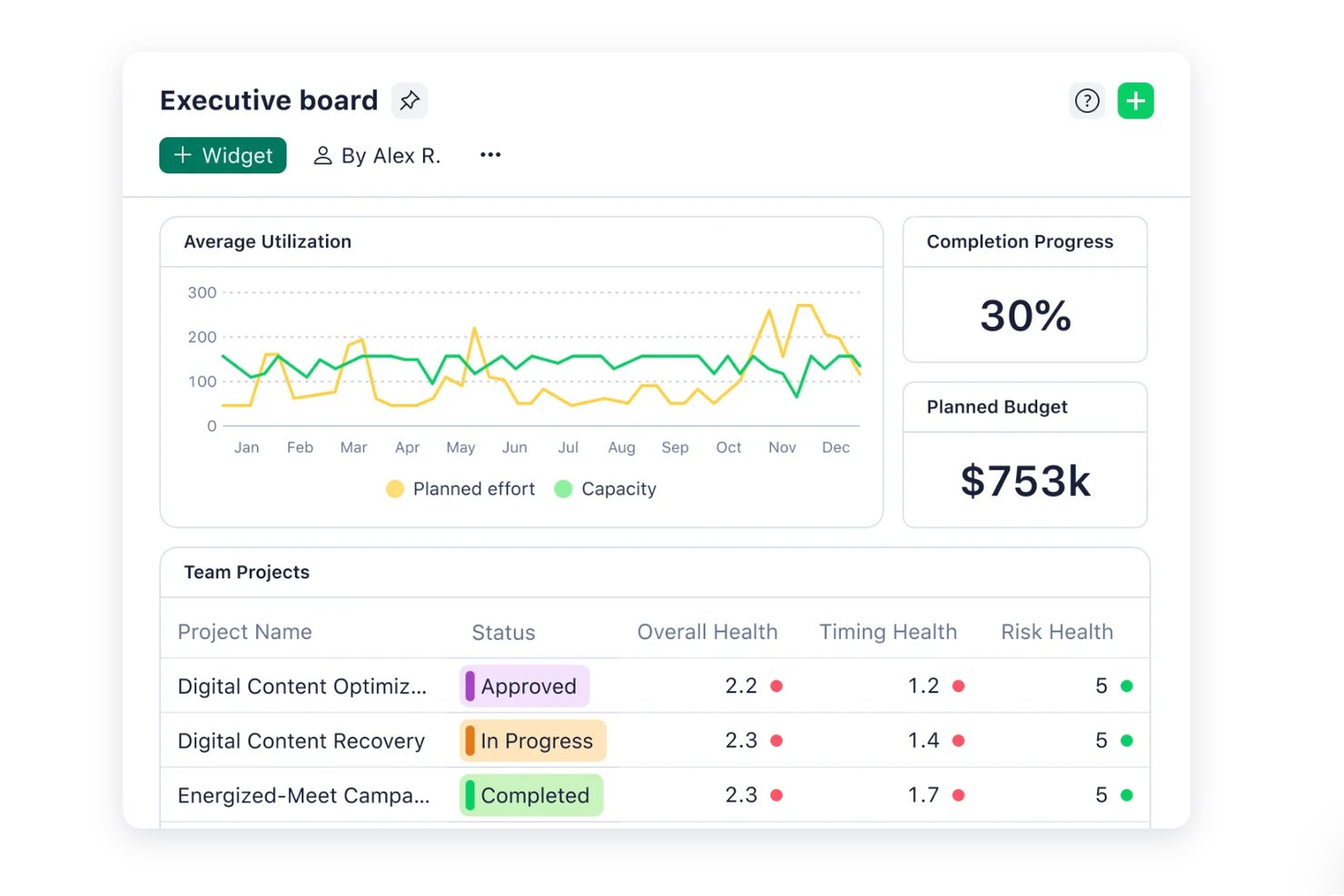Click the Executive board title
1344x896 pixels.
pos(269,100)
